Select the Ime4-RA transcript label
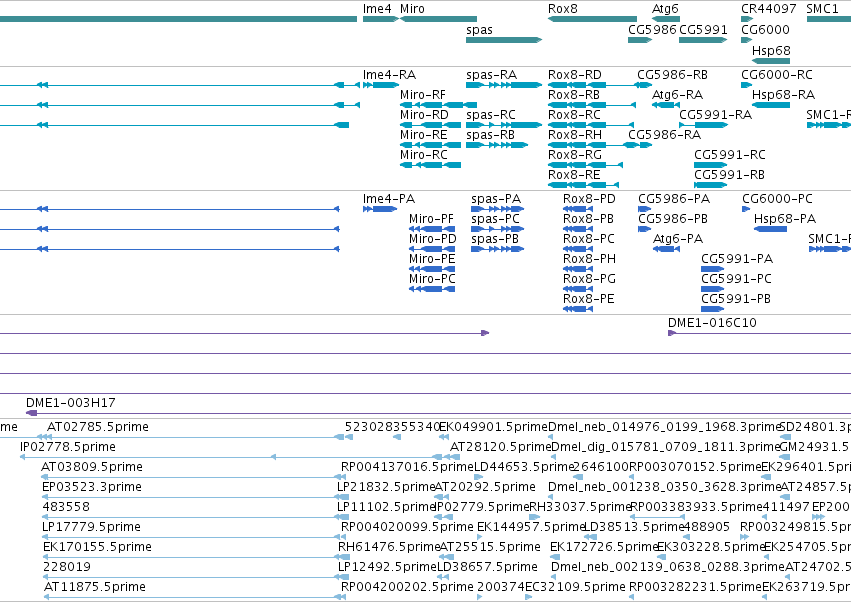Screen dimensions: 851x602 (389, 75)
